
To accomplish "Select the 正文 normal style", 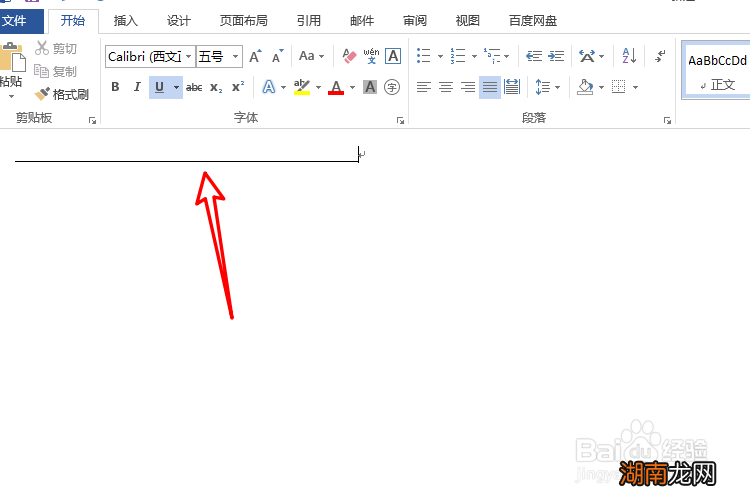I will point(717,70).
